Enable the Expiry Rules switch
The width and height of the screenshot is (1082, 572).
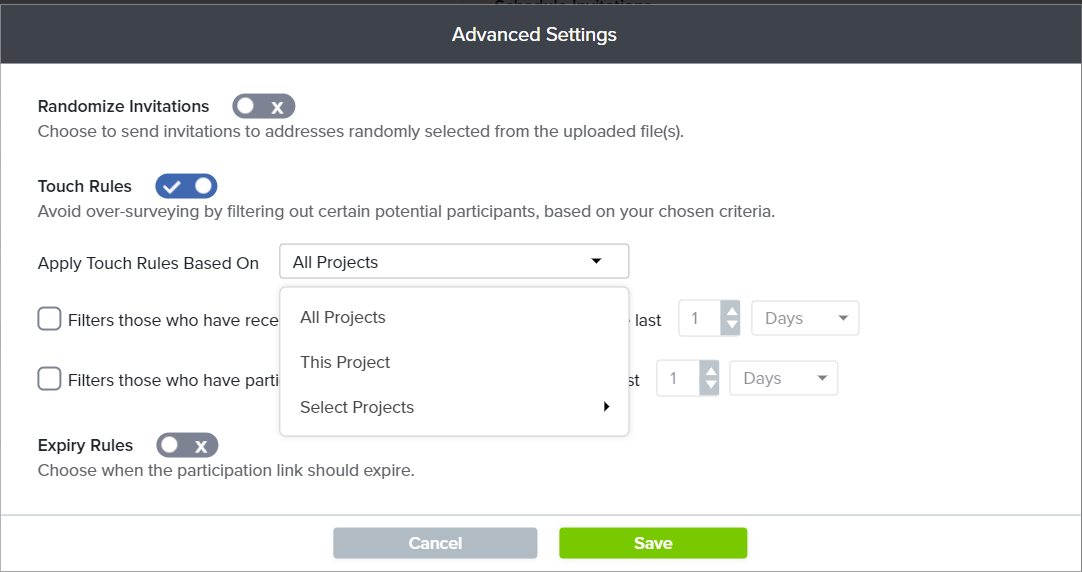point(187,445)
